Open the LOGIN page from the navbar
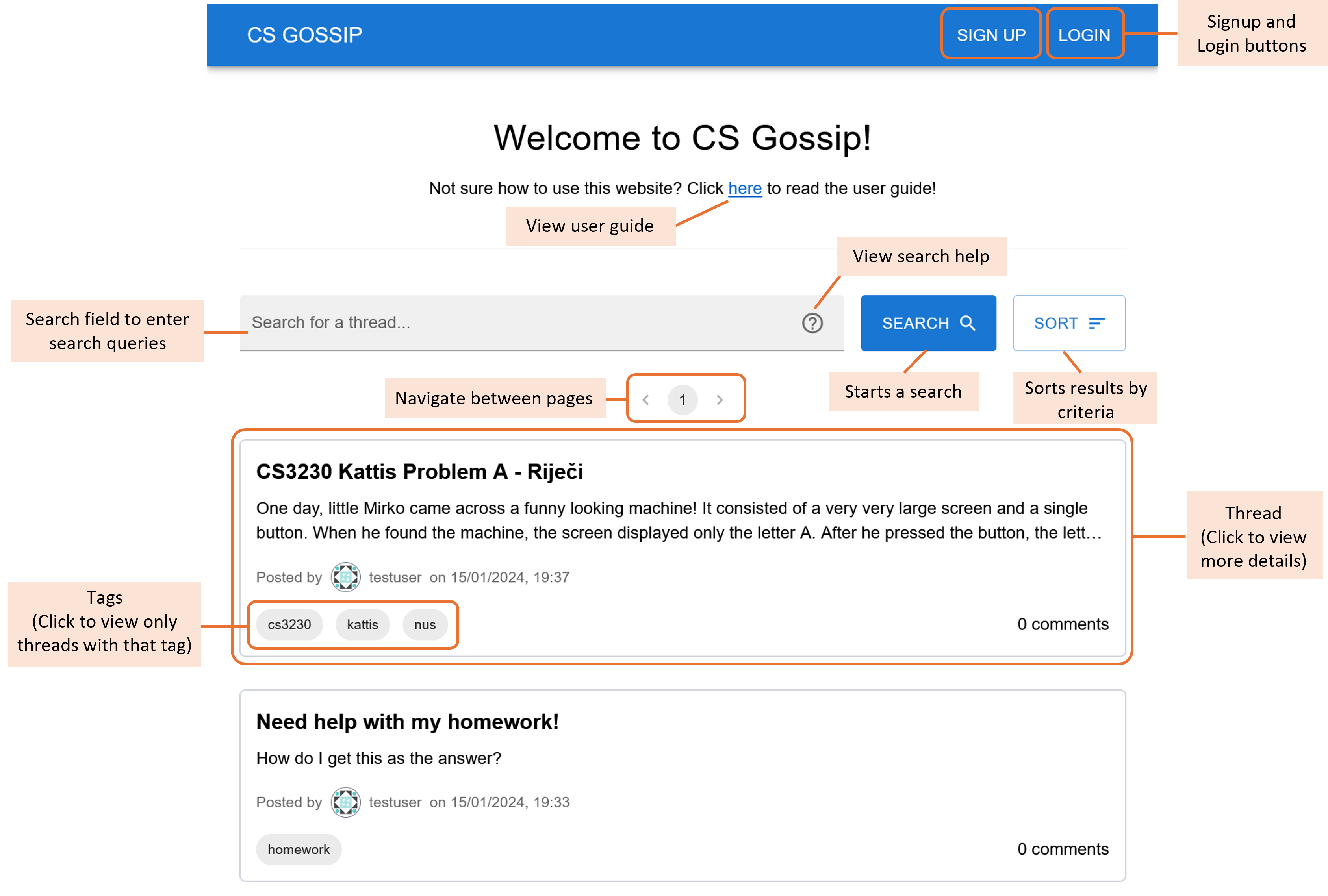The width and height of the screenshot is (1328, 896). coord(1084,34)
